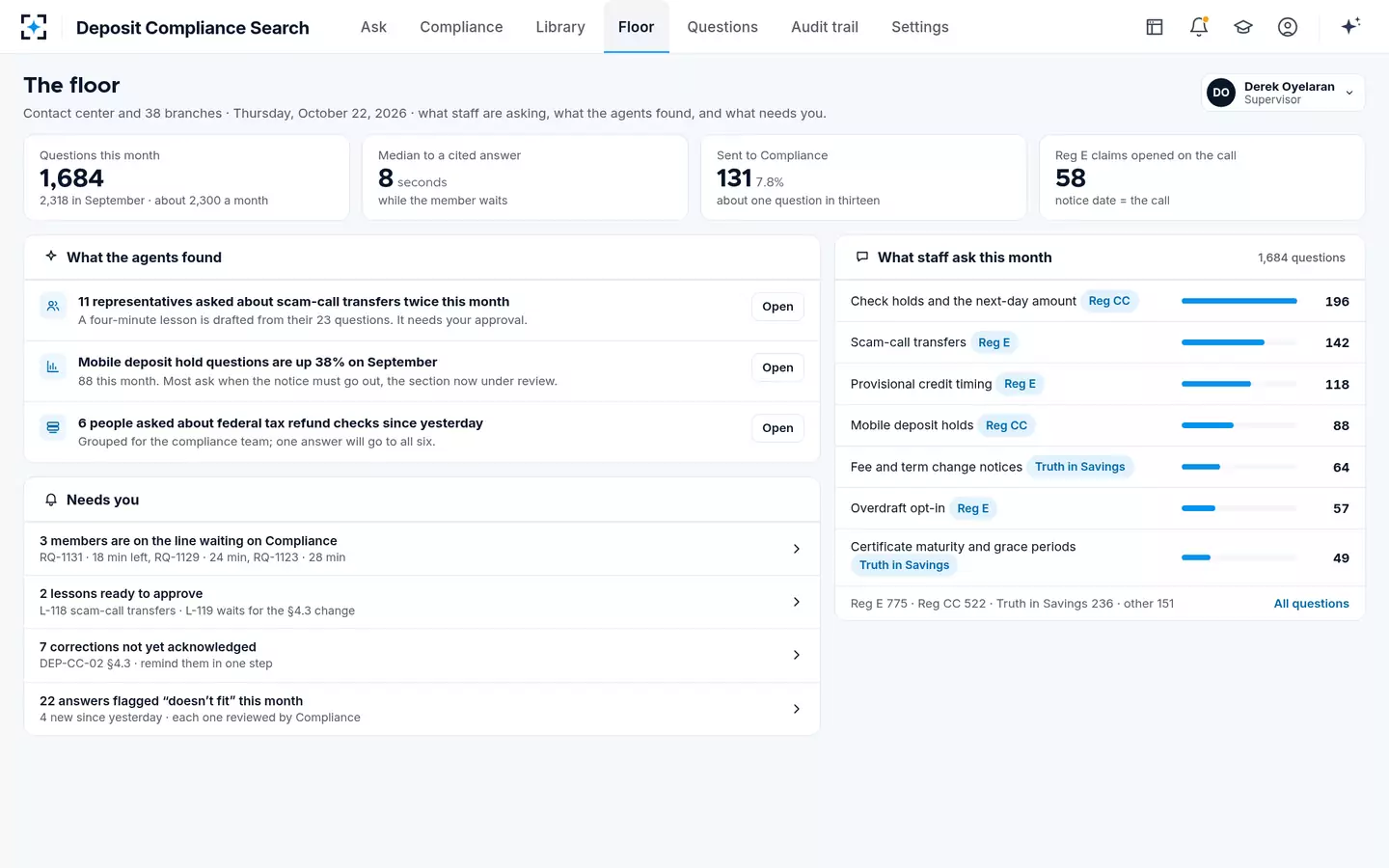Click the 196 count for Check holds

pos(1337,301)
